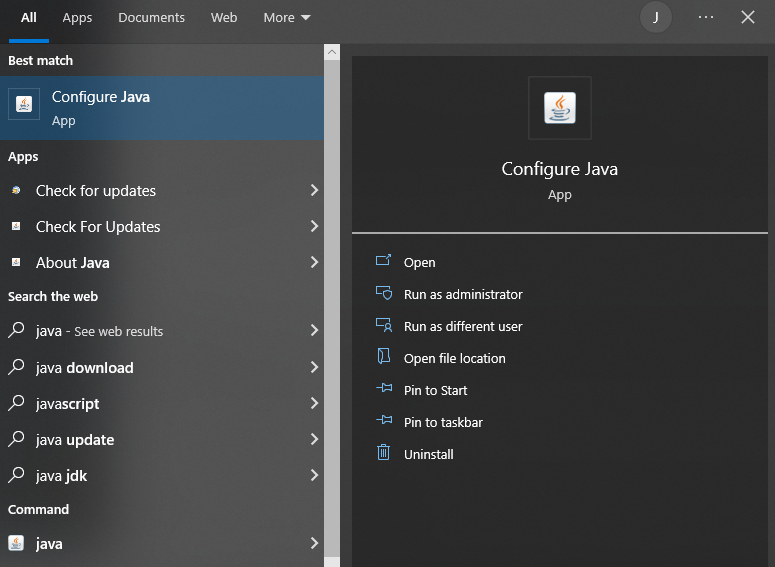Click the search icon beside 'java jdk'
This screenshot has width=775, height=567.
coord(16,475)
